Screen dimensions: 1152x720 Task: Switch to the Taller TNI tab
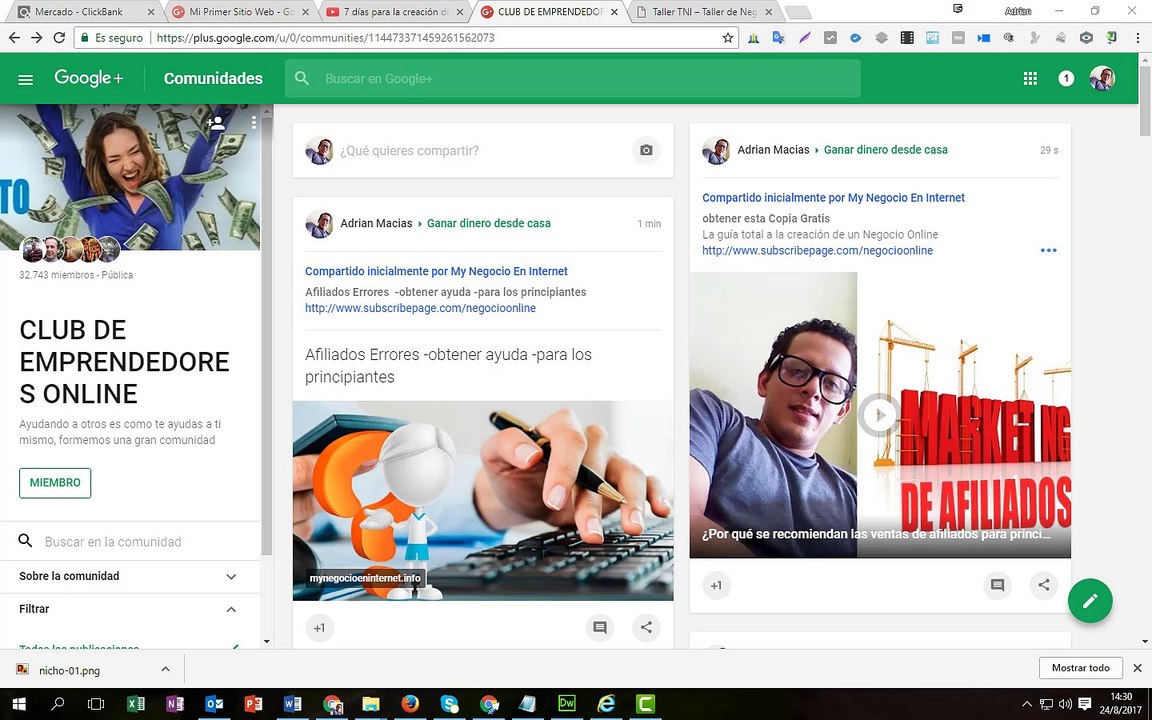[704, 12]
